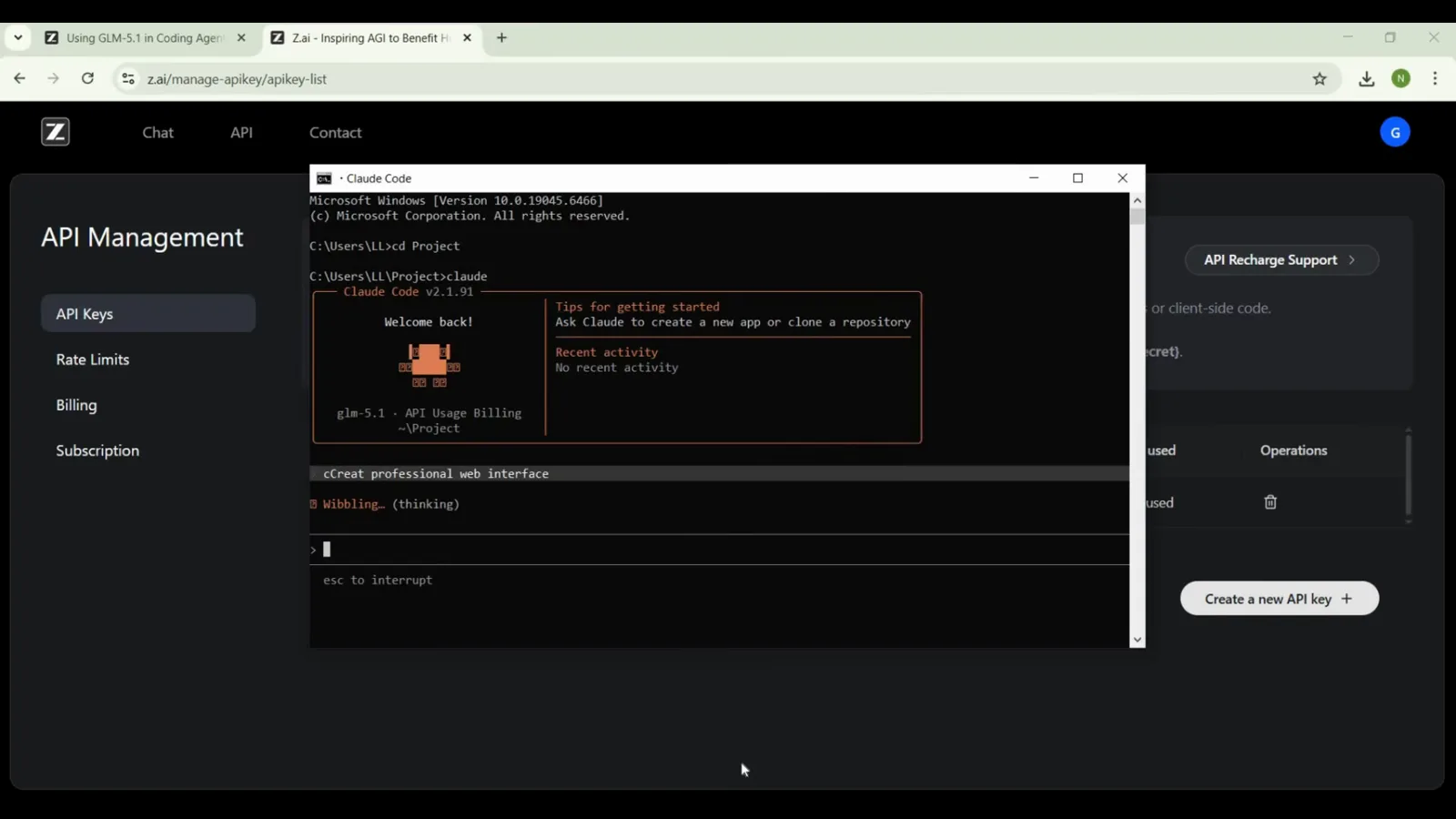Select API Keys in sidebar
Screen dimensions: 1456x819
point(148,313)
